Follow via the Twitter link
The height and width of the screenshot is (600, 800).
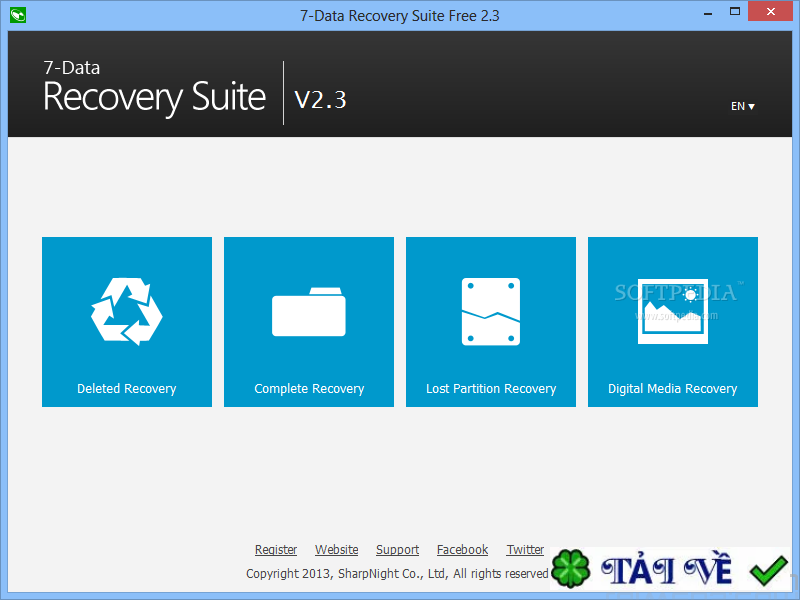(525, 549)
